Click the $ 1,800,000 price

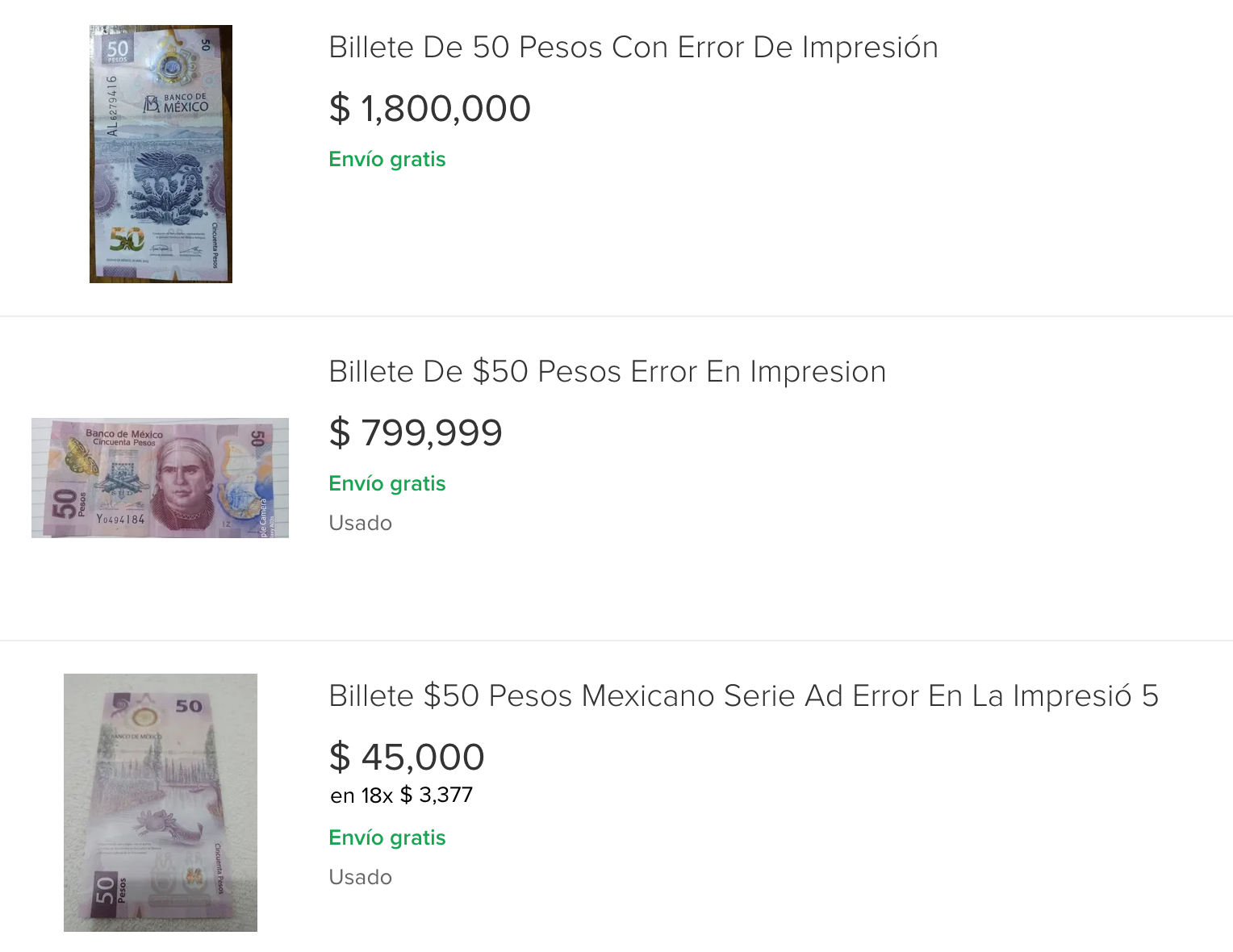coord(429,109)
